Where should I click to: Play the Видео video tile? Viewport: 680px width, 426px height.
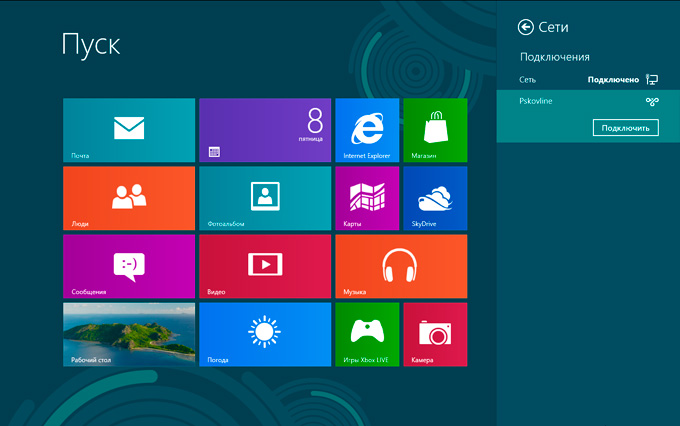264,266
